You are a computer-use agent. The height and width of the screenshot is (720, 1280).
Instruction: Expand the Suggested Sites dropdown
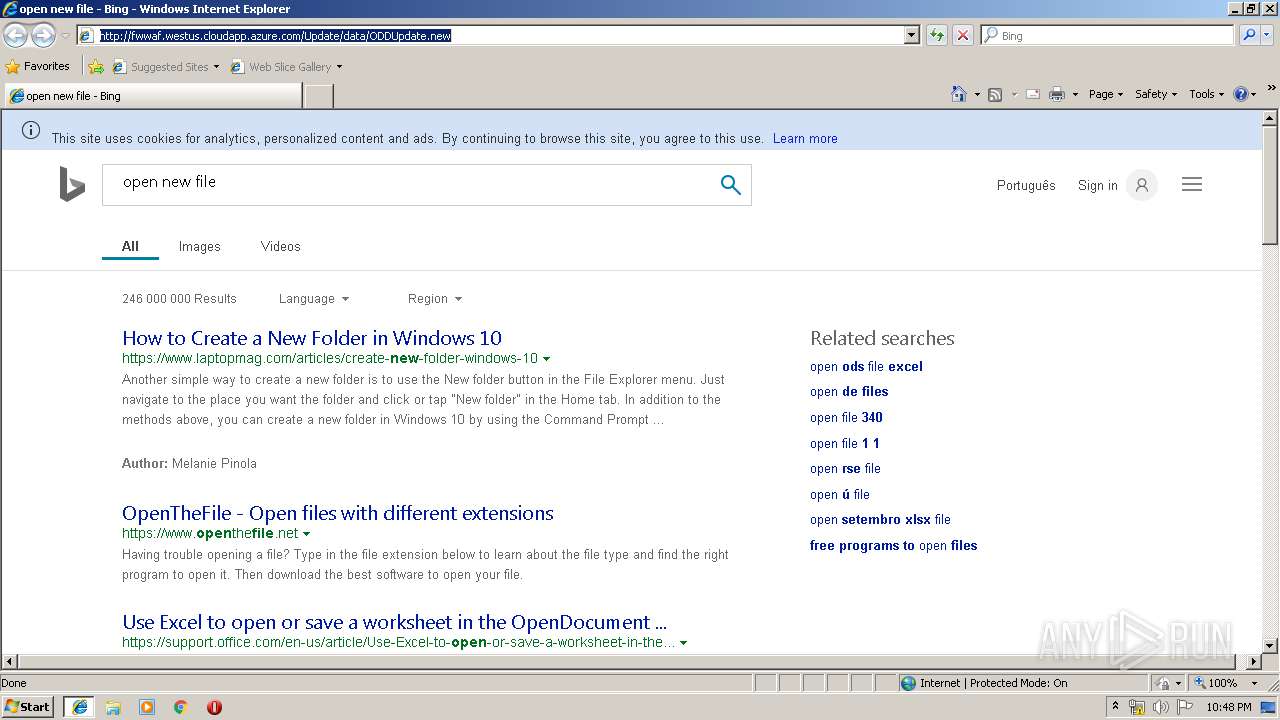[216, 67]
